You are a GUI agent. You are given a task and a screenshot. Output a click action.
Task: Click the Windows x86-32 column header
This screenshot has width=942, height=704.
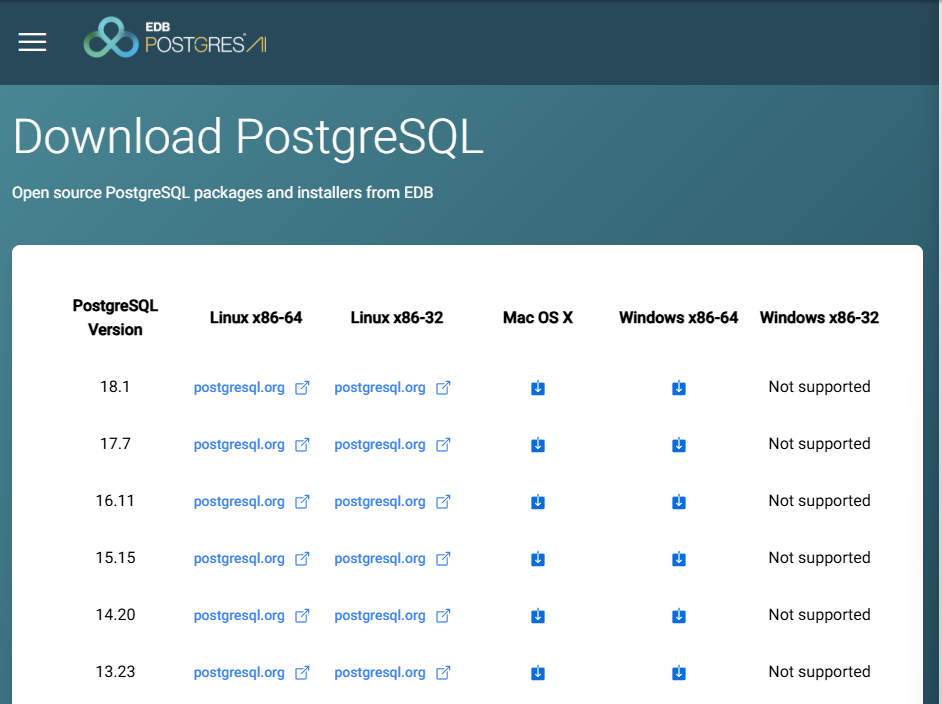click(x=819, y=317)
